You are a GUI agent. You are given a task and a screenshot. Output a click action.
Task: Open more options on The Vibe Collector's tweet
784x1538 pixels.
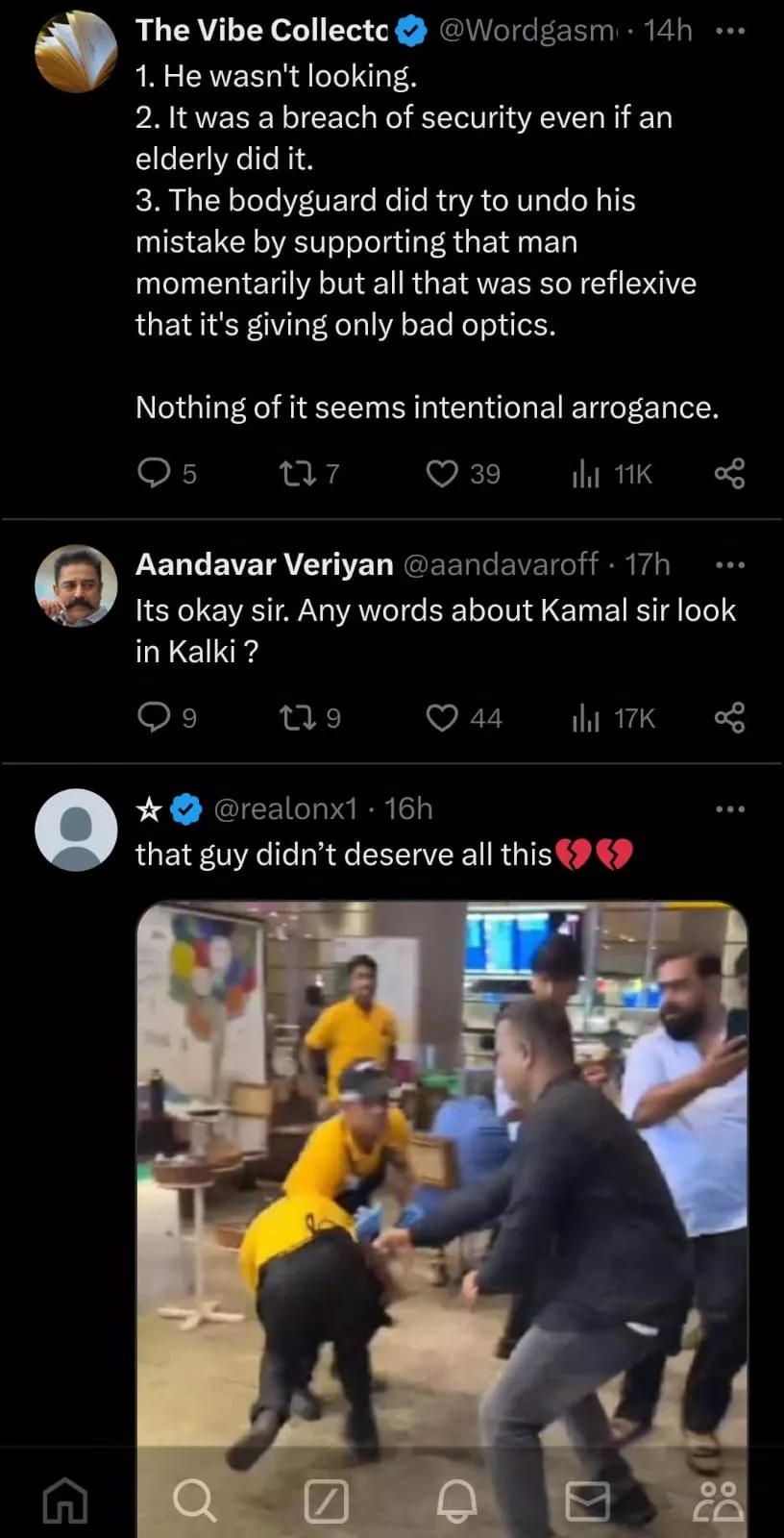click(x=729, y=31)
